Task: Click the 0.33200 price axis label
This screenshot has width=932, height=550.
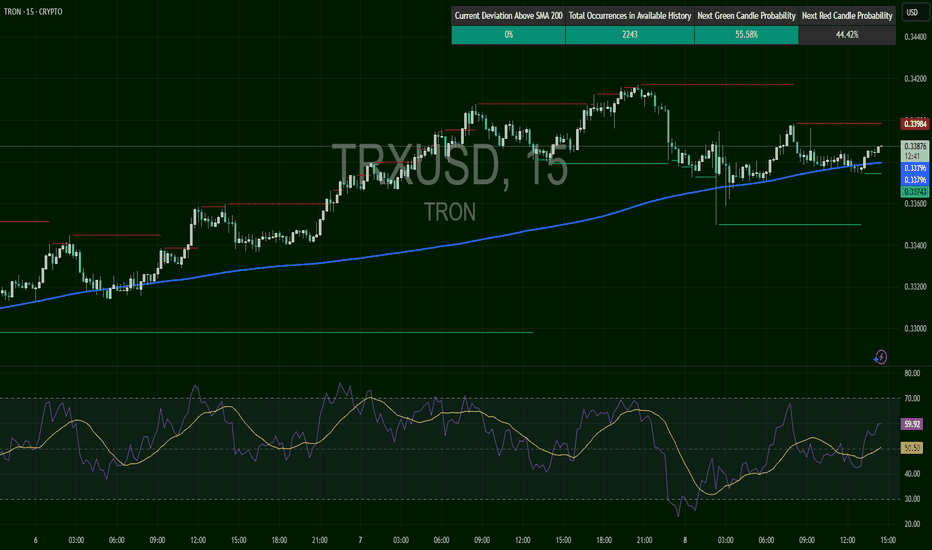Action: point(915,287)
